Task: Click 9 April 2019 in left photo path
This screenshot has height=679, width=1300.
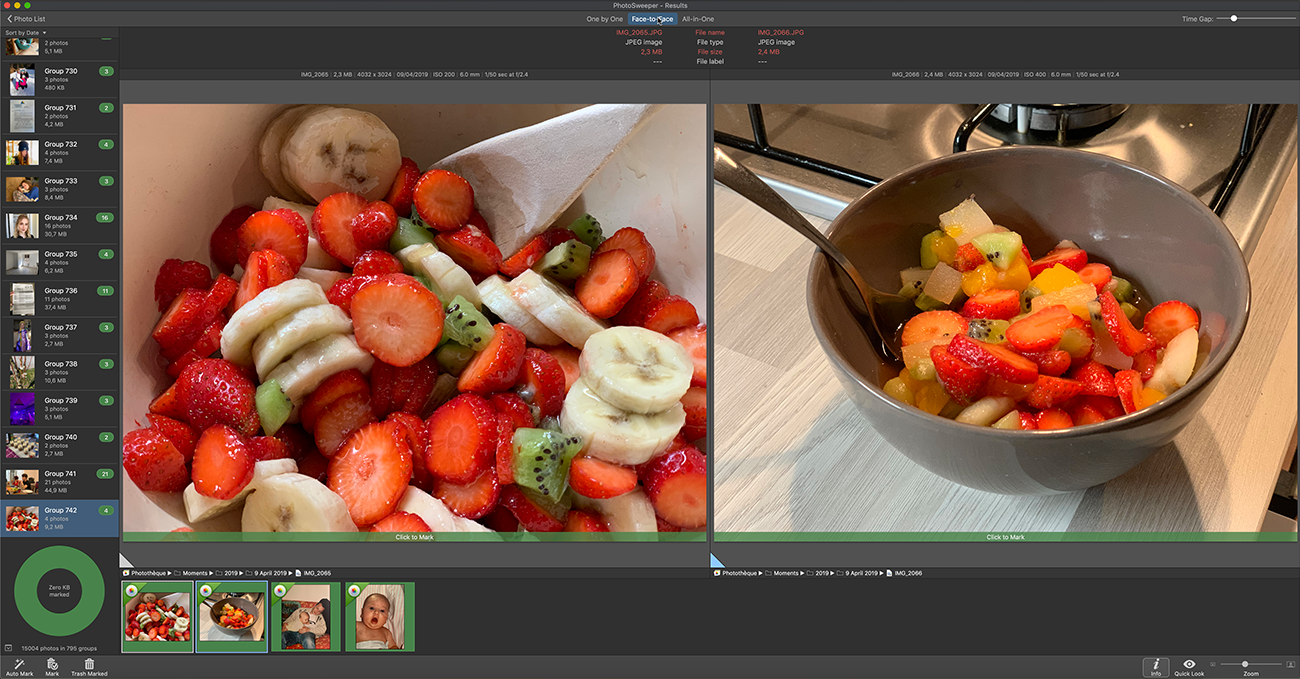Action: click(x=264, y=573)
